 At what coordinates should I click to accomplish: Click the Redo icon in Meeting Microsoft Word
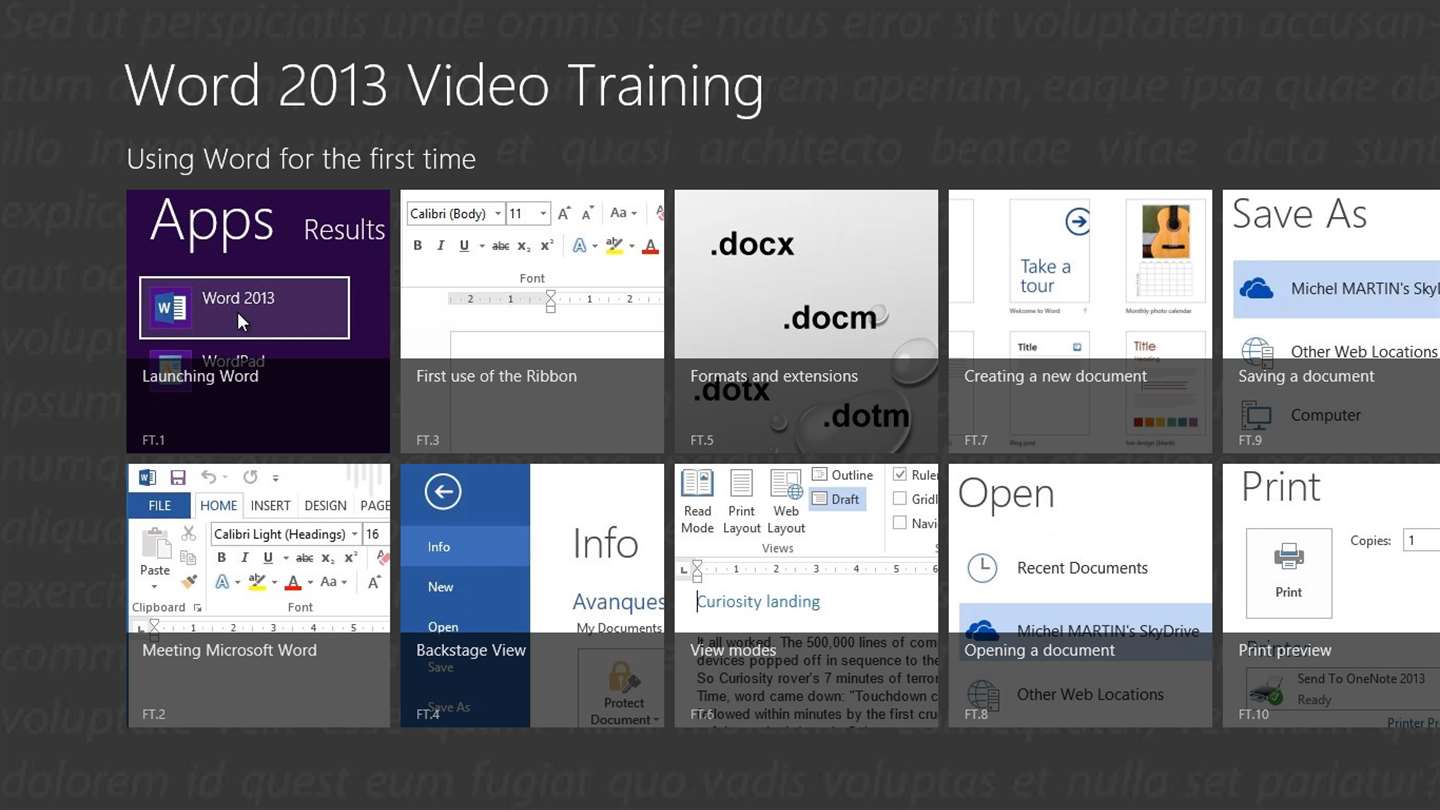[x=250, y=477]
